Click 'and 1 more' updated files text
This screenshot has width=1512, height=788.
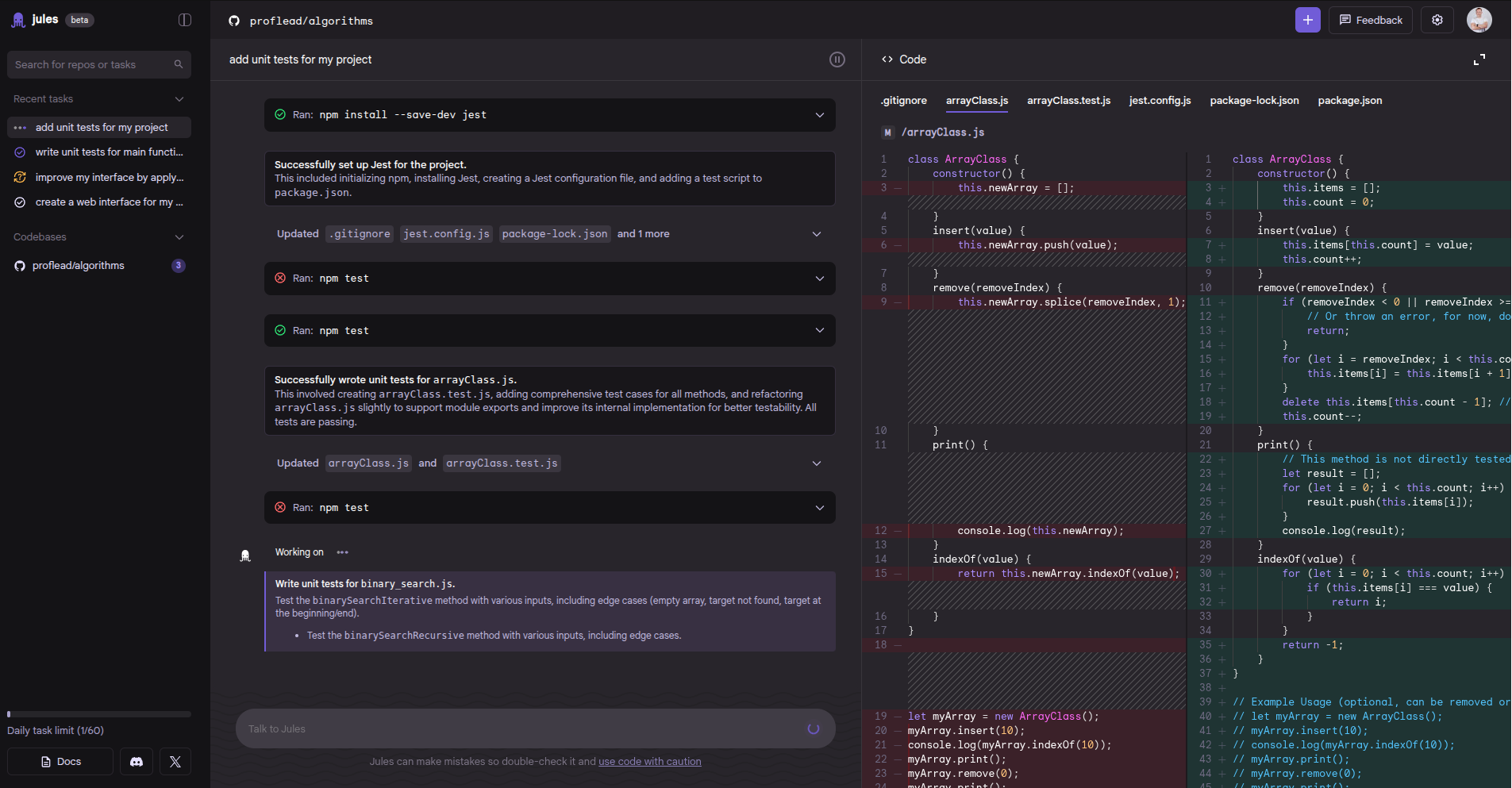click(x=644, y=234)
